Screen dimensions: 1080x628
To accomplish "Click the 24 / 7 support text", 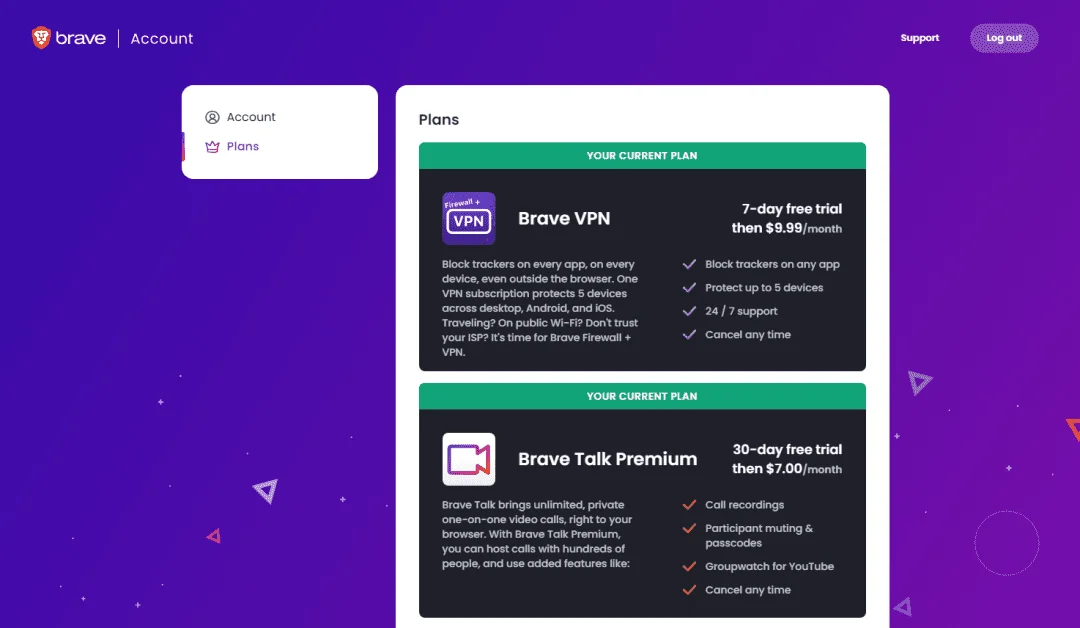I will pyautogui.click(x=741, y=311).
